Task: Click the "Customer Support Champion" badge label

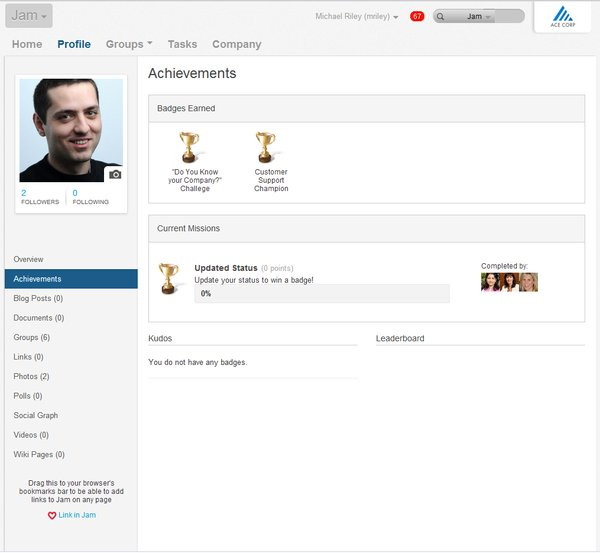Action: pyautogui.click(x=271, y=180)
